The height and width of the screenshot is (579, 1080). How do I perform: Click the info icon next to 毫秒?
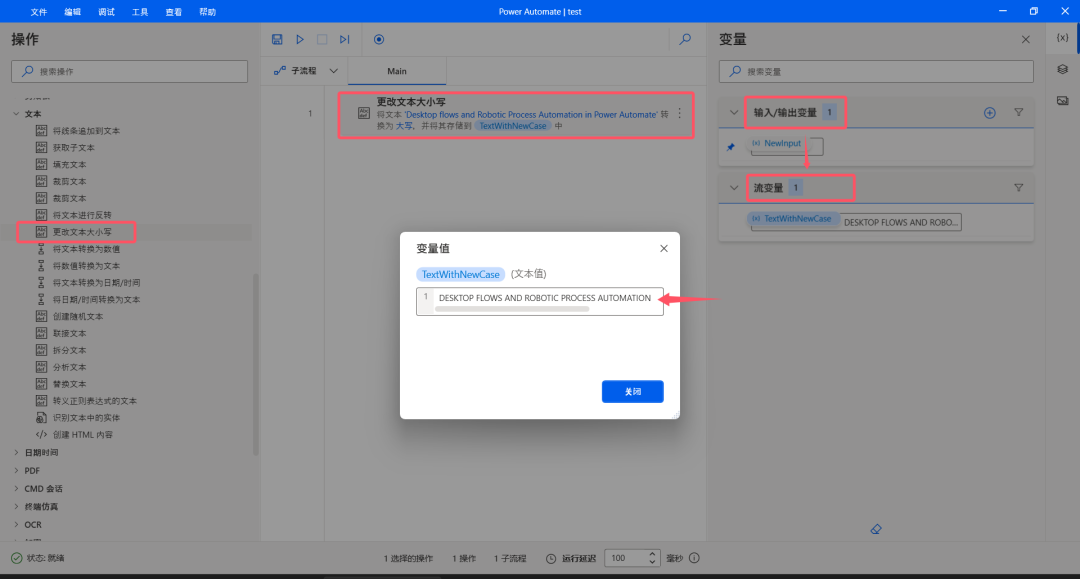tap(694, 558)
